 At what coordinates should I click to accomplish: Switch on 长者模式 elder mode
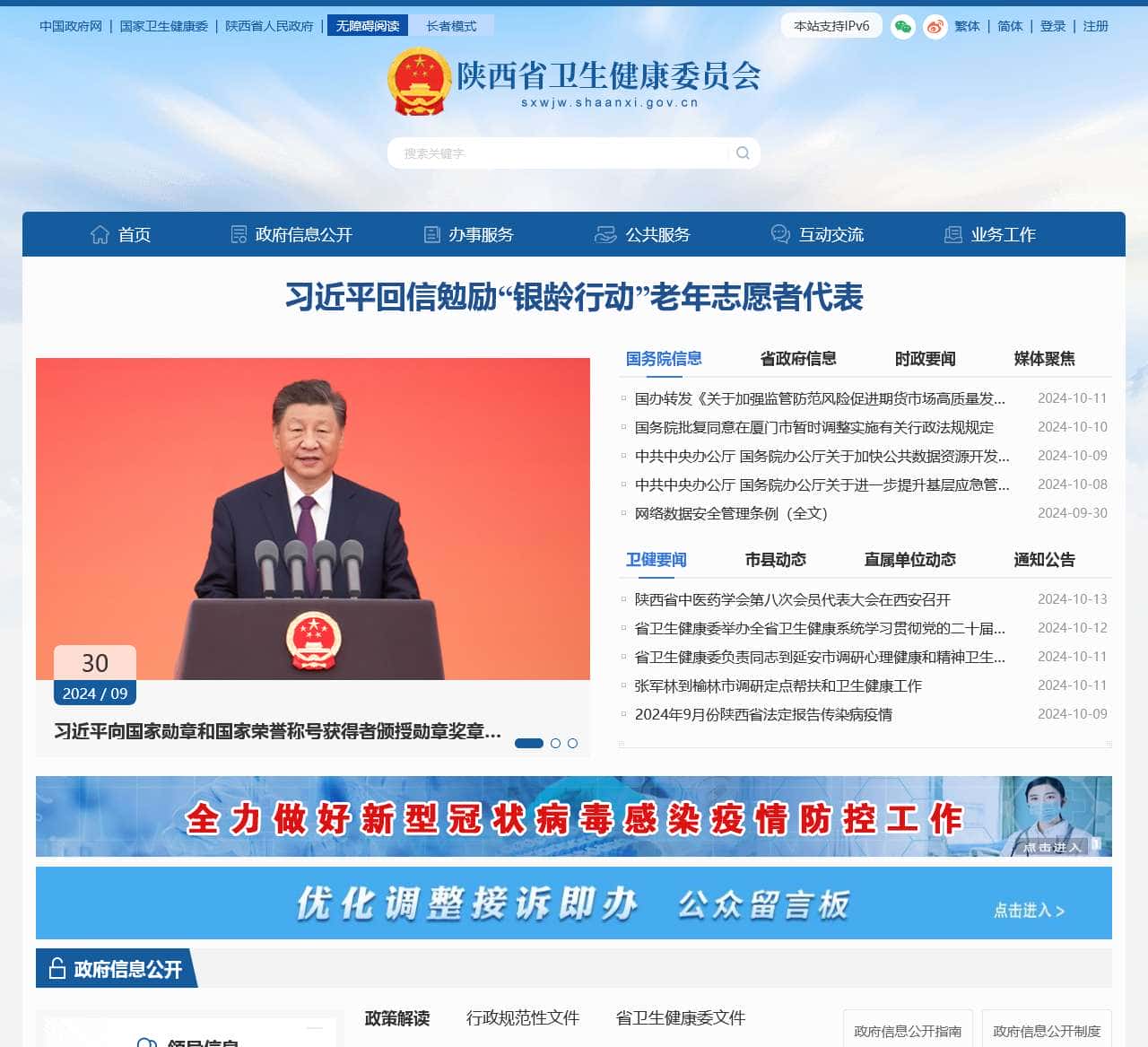(451, 25)
